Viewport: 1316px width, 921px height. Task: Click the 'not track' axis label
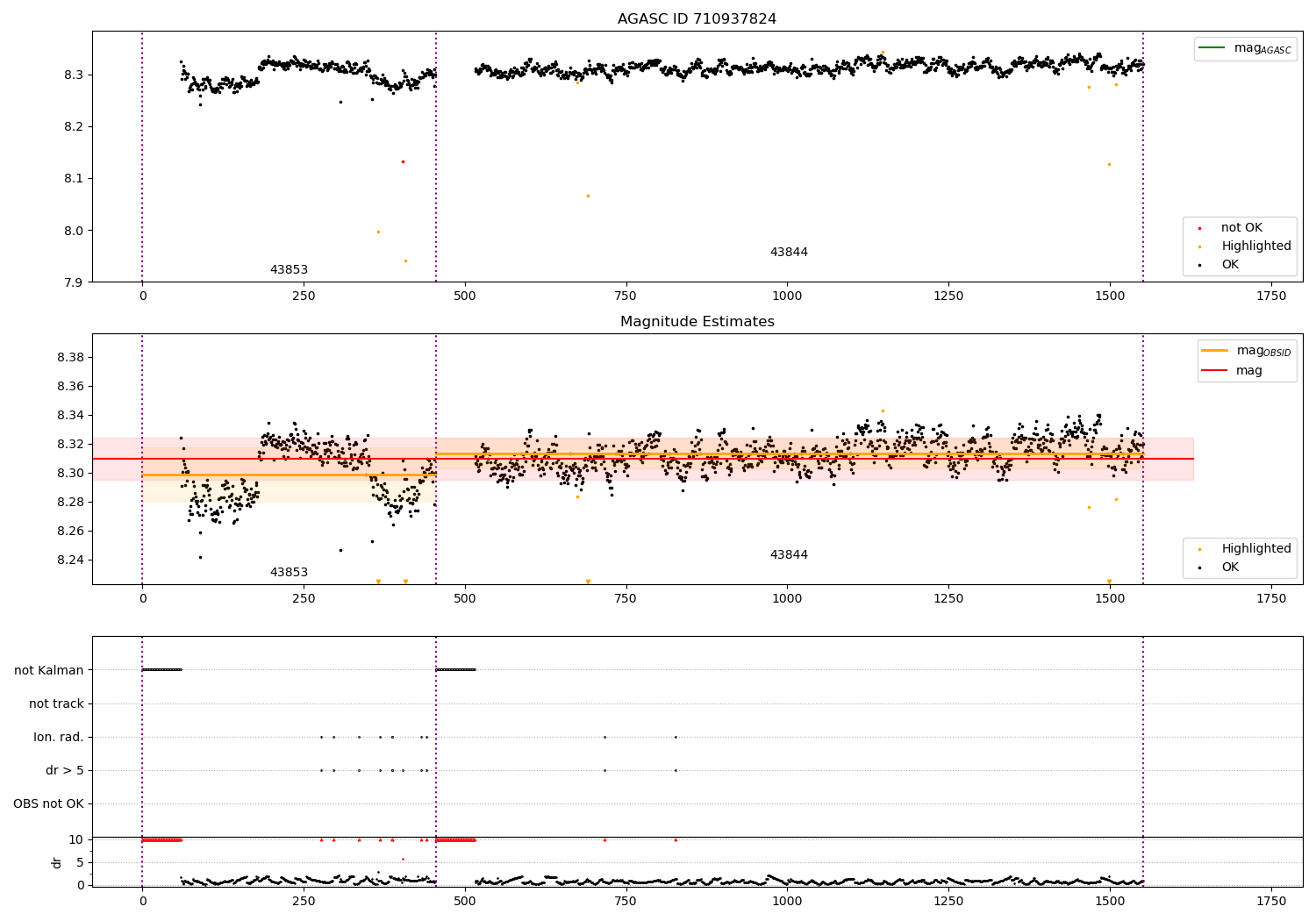[x=56, y=703]
